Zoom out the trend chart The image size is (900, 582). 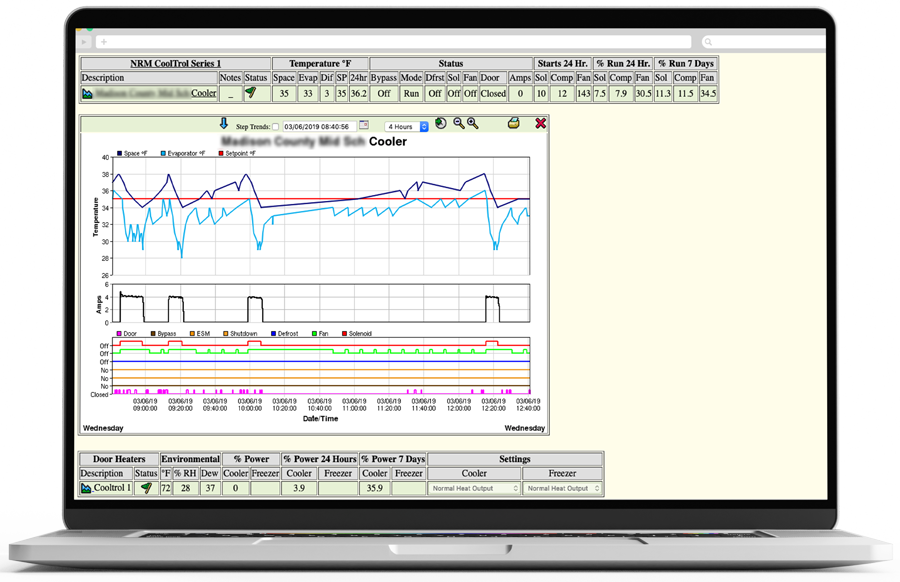point(459,124)
